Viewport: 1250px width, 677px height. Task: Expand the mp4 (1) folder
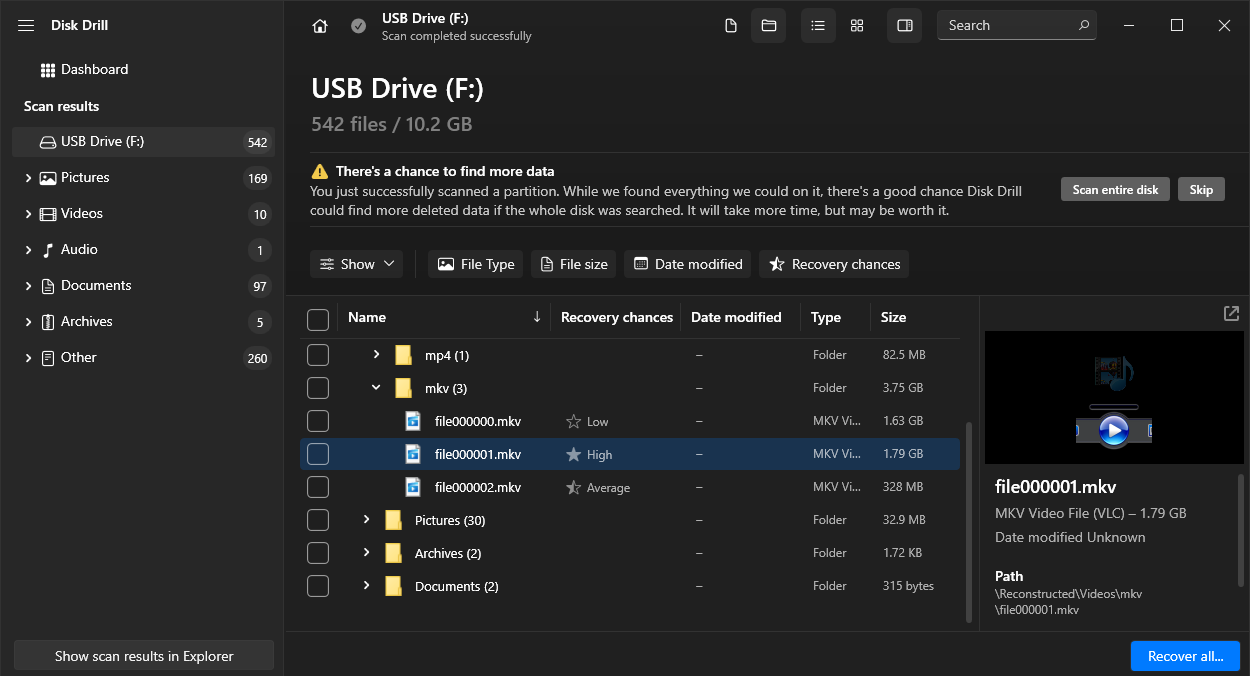pos(376,355)
